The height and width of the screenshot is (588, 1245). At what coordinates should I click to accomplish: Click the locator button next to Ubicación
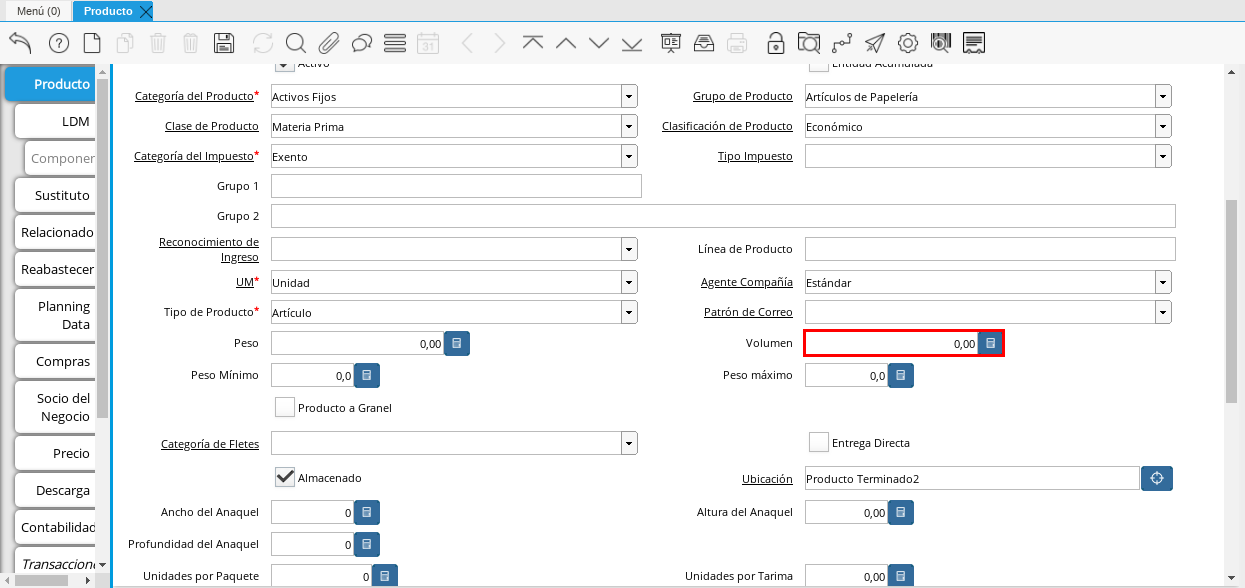(1157, 479)
